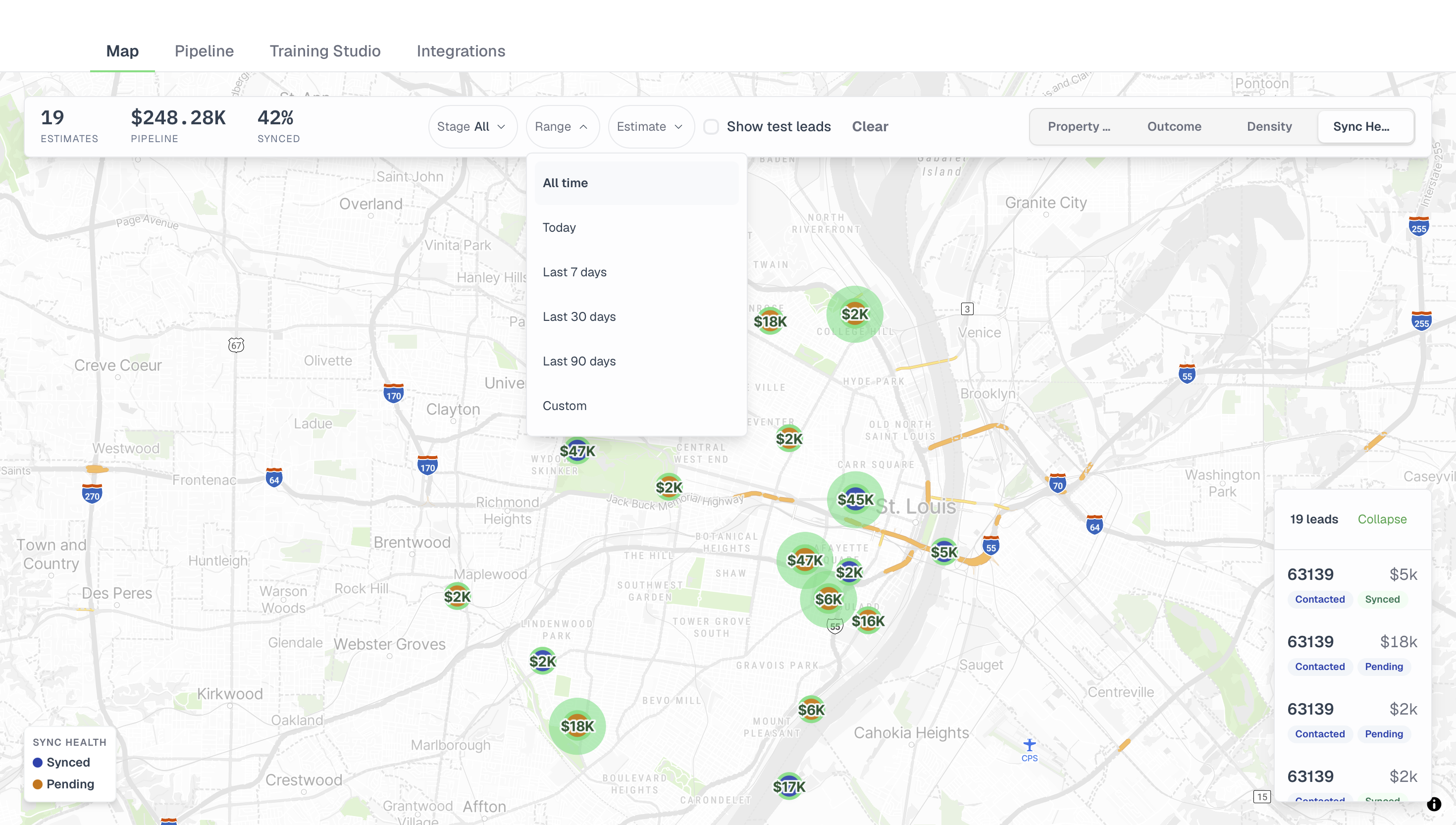Click the $18K marker near Affton
The width and height of the screenshot is (1456, 825).
coord(577,726)
